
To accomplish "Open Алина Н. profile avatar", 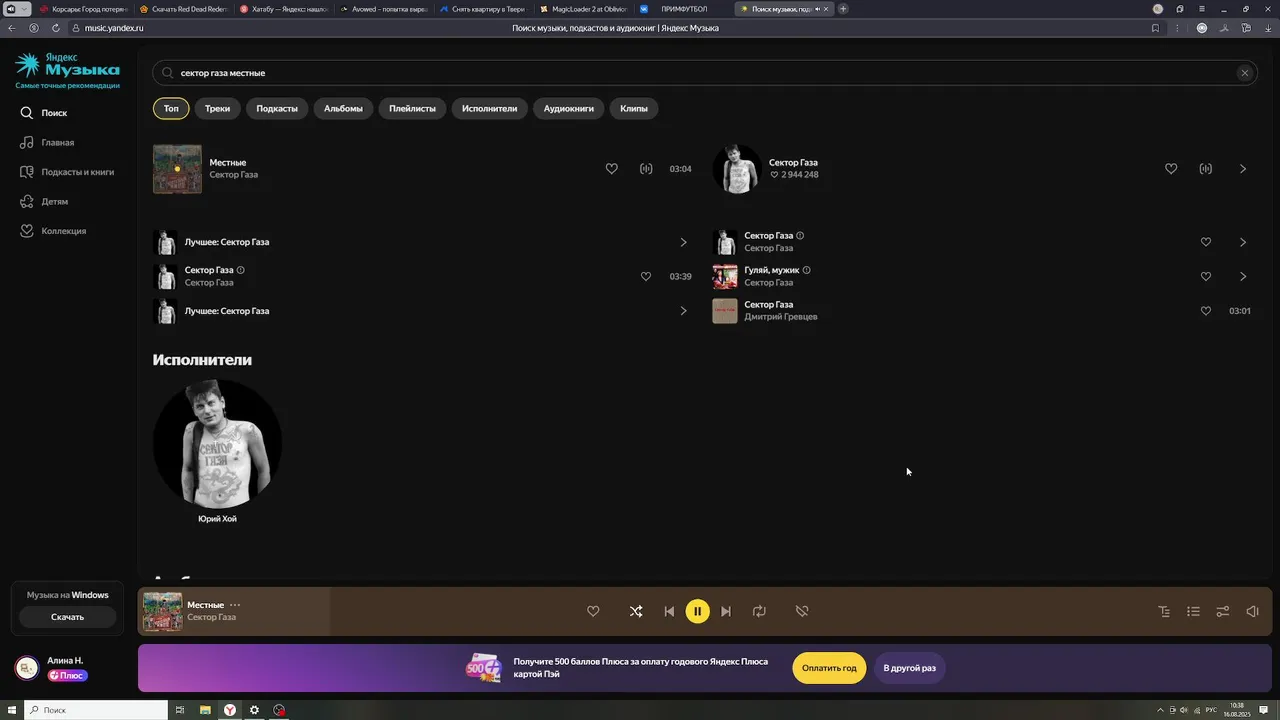I will click(27, 668).
